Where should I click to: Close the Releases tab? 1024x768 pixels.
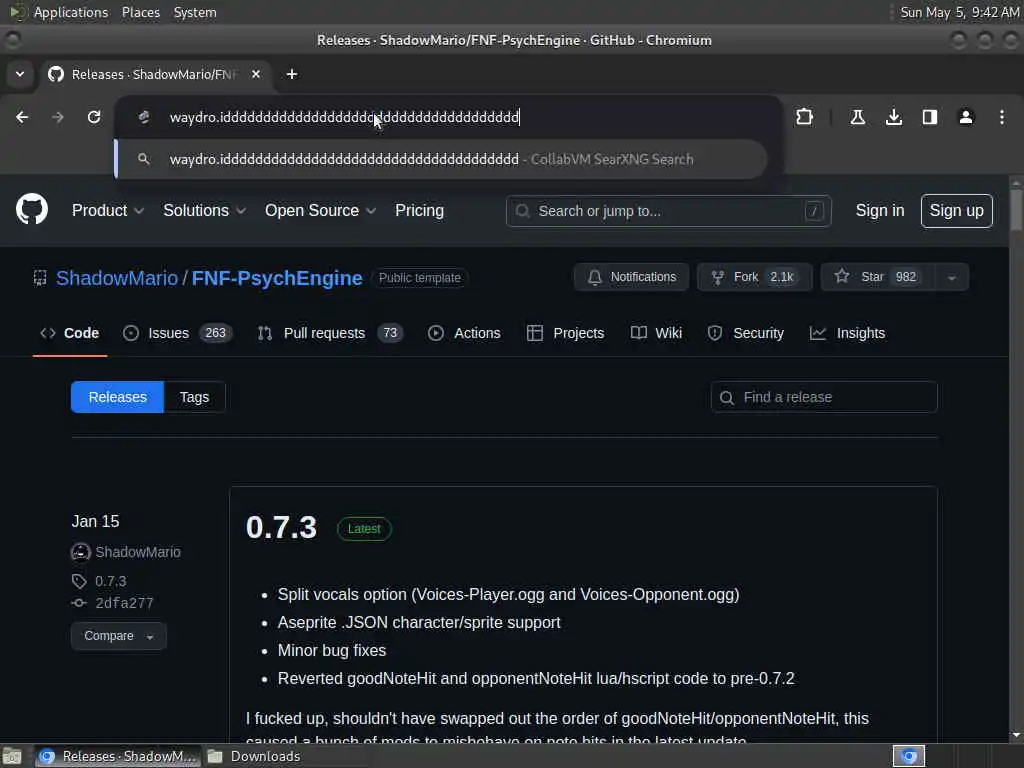(256, 74)
